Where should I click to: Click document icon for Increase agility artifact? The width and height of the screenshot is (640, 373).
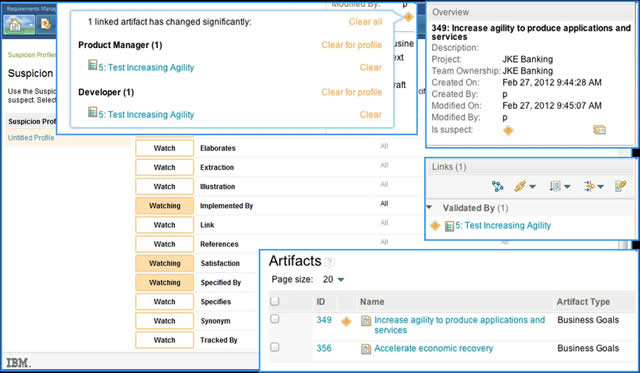[x=366, y=321]
